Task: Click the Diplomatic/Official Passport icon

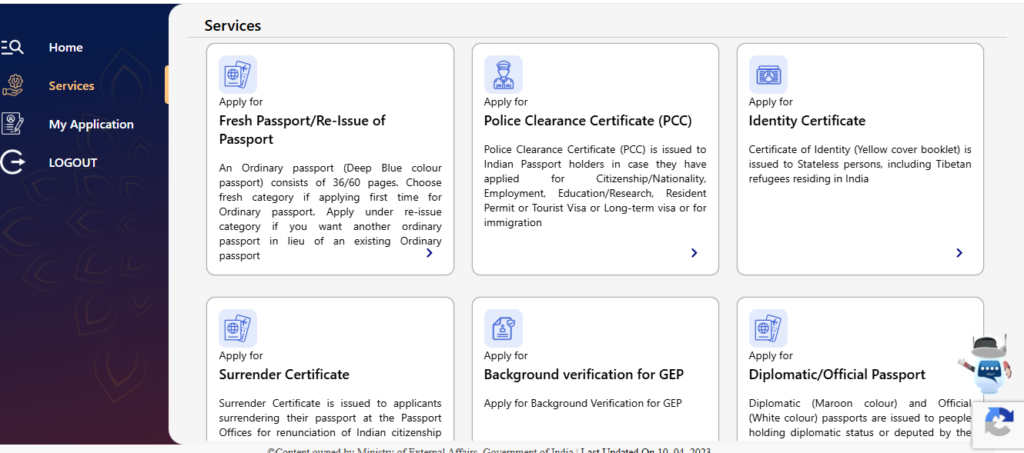Action: coord(768,329)
